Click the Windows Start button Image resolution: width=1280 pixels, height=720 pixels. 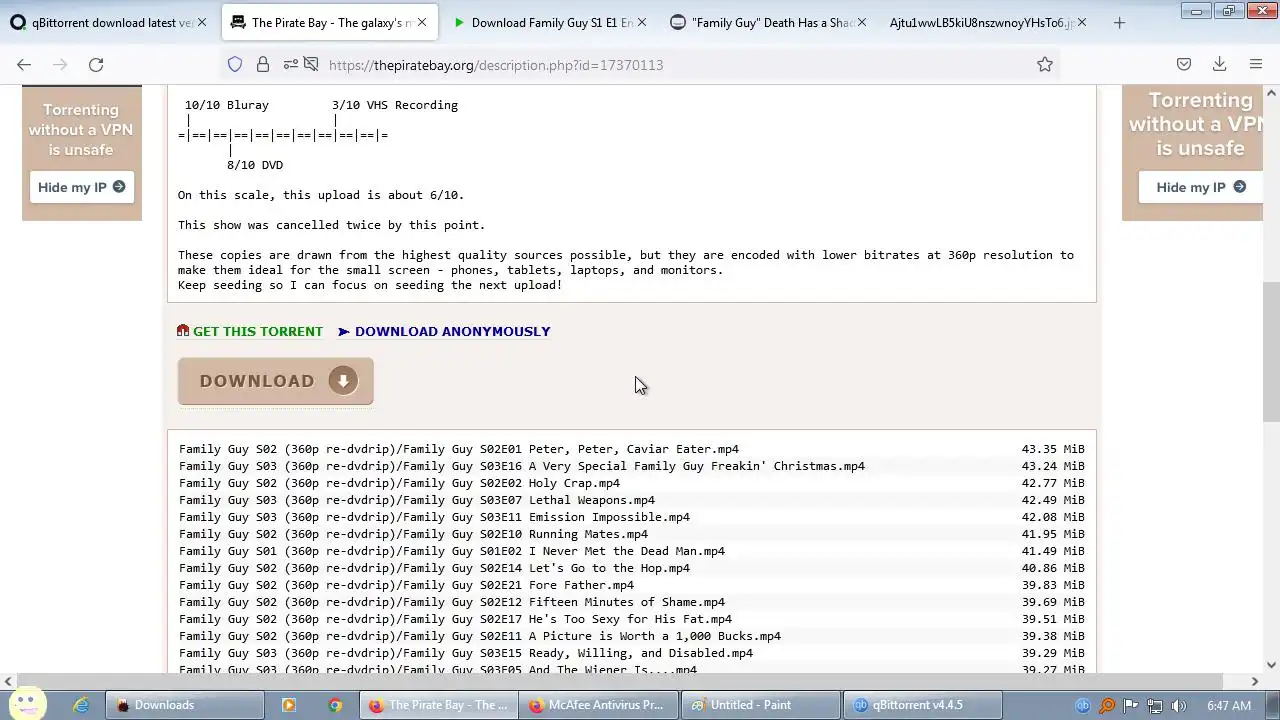pyautogui.click(x=27, y=705)
